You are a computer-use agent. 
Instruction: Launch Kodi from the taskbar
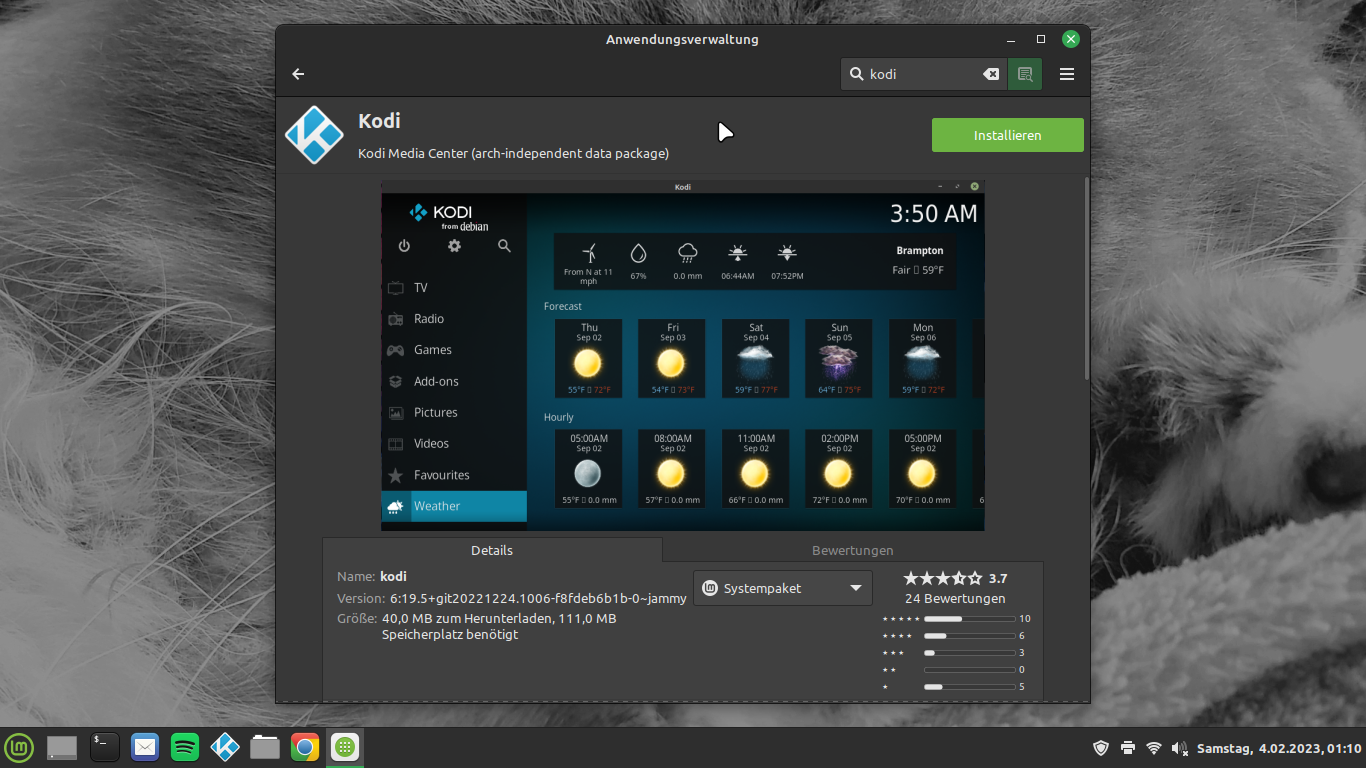pos(225,747)
